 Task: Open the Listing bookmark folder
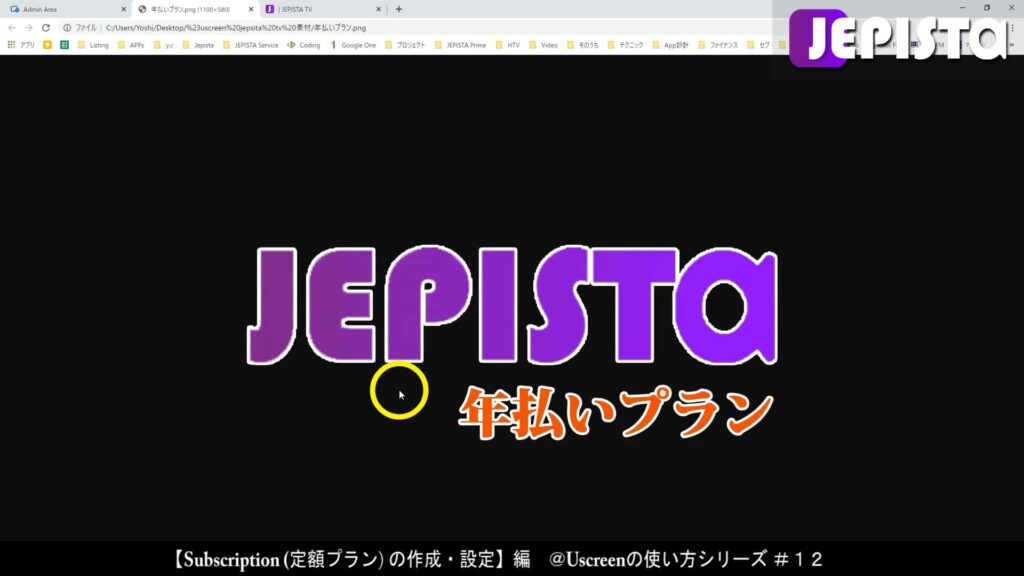pyautogui.click(x=93, y=45)
